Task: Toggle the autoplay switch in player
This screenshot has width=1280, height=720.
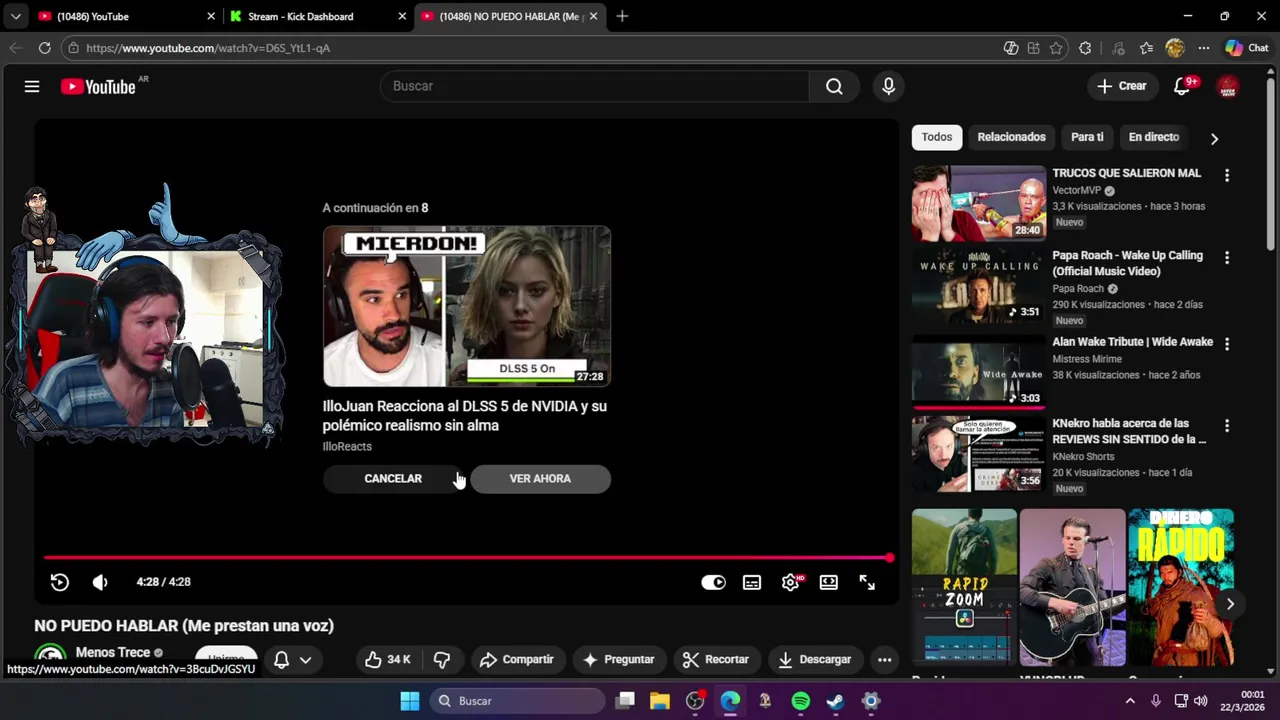Action: point(713,582)
